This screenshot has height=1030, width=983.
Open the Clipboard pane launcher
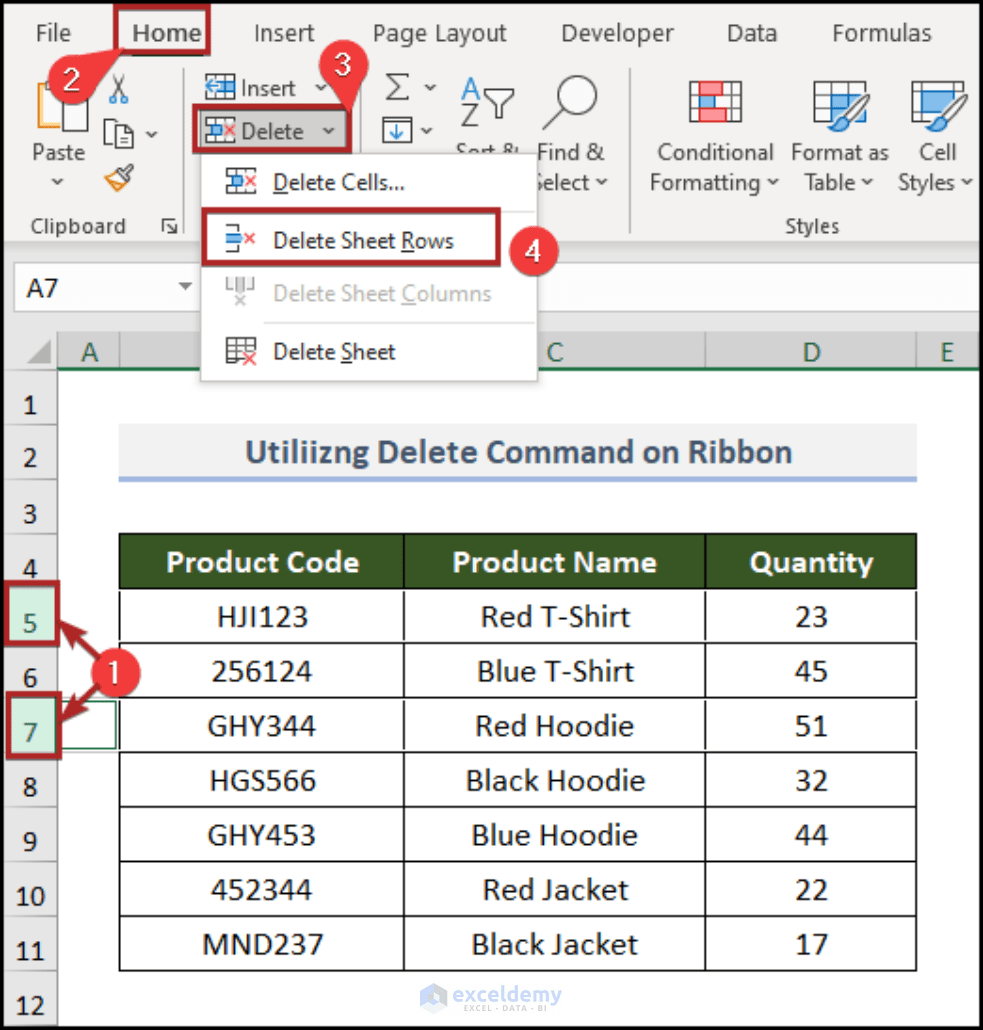click(170, 224)
